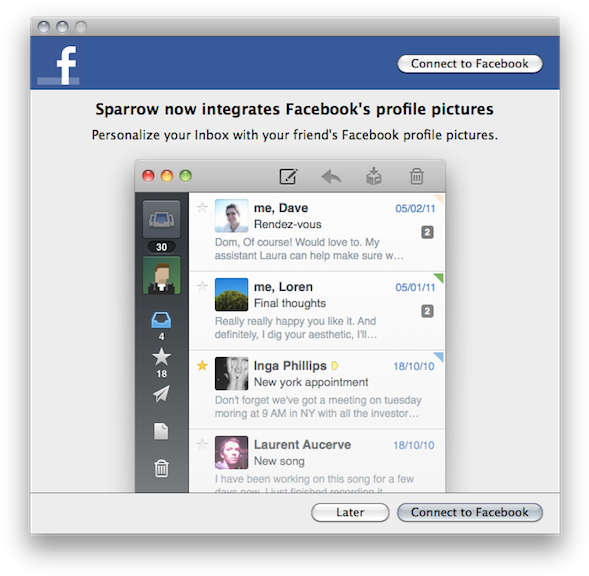Click the archive box toolbar icon

coord(374,176)
